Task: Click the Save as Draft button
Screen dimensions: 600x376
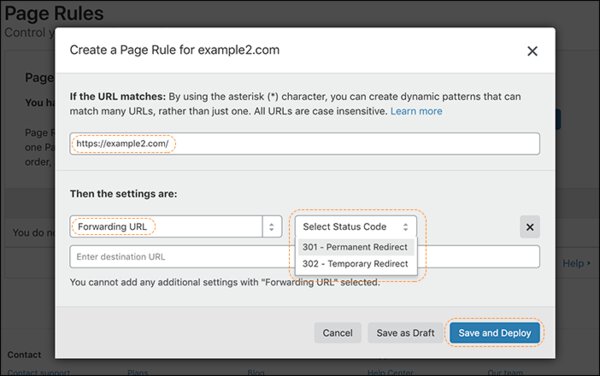Action: (405, 333)
